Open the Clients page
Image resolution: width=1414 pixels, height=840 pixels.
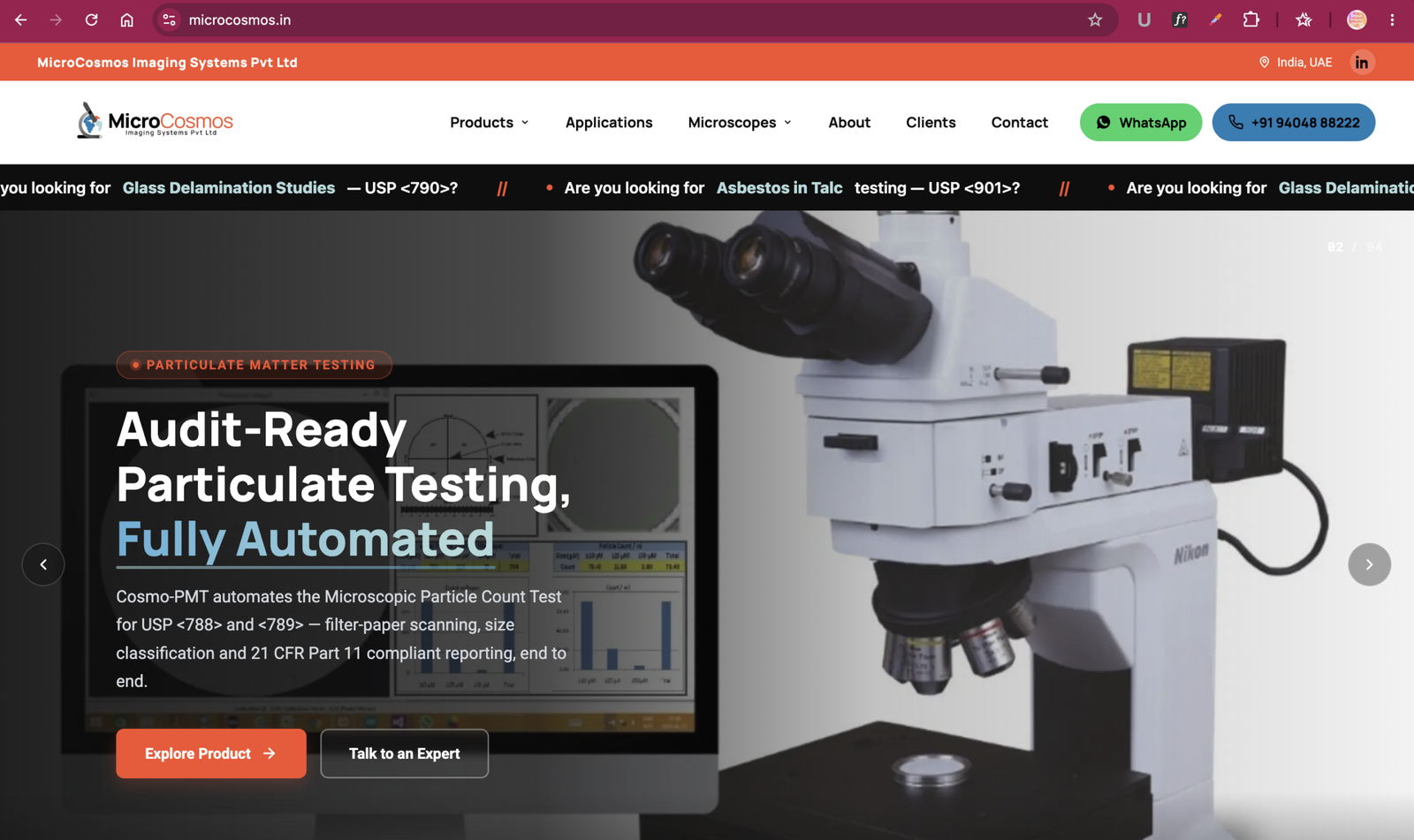(x=931, y=123)
